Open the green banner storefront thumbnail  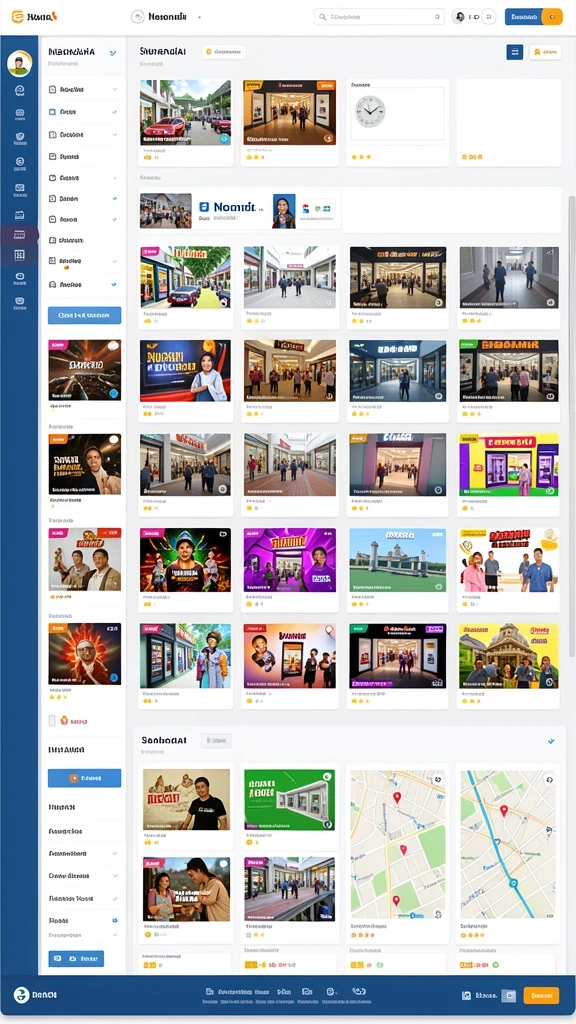[x=289, y=799]
